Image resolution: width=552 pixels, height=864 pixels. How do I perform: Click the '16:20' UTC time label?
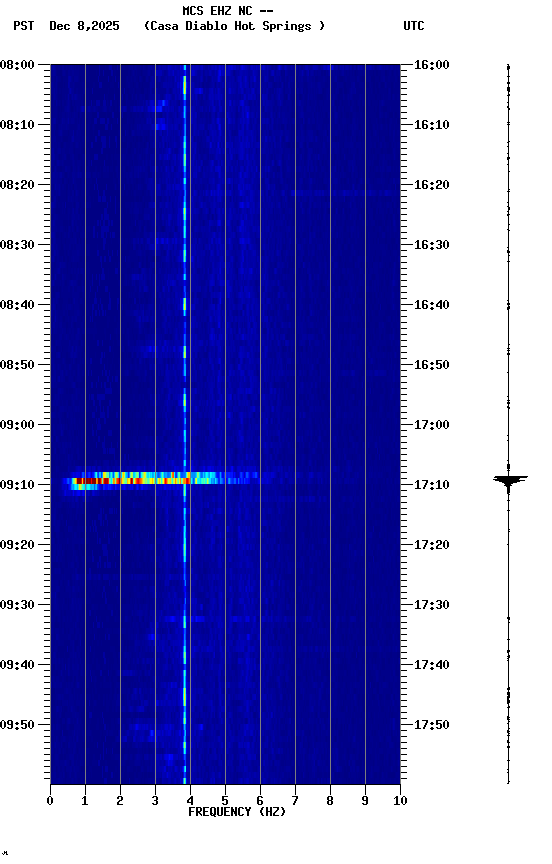pos(432,185)
